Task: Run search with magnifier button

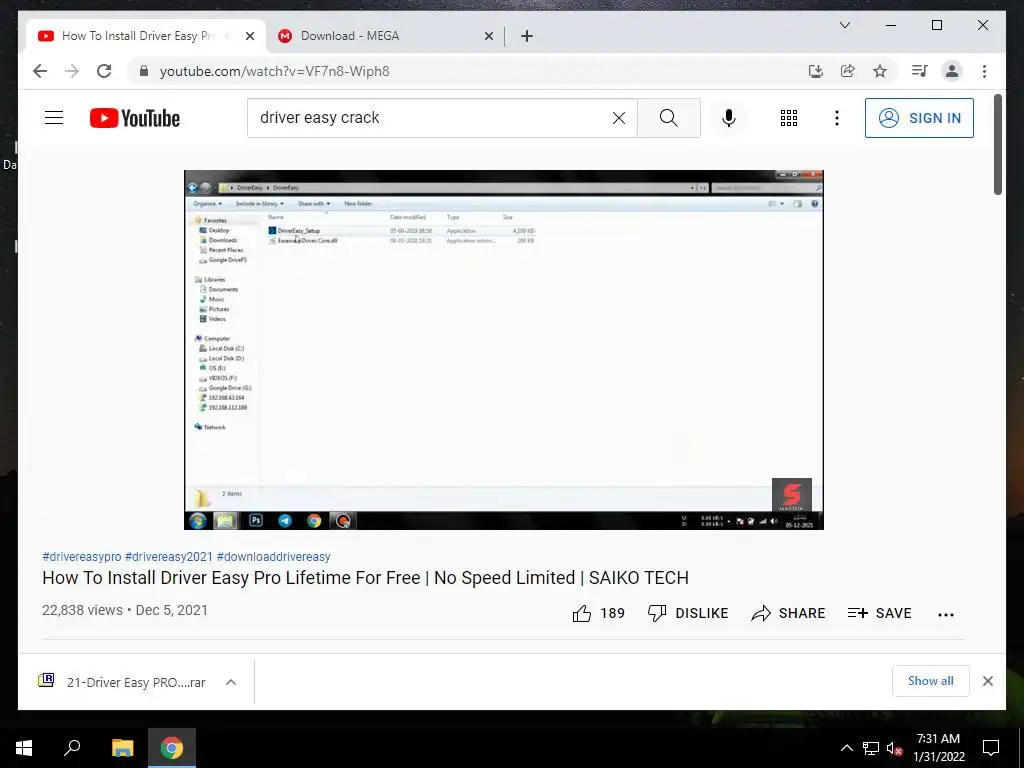Action: pos(669,118)
